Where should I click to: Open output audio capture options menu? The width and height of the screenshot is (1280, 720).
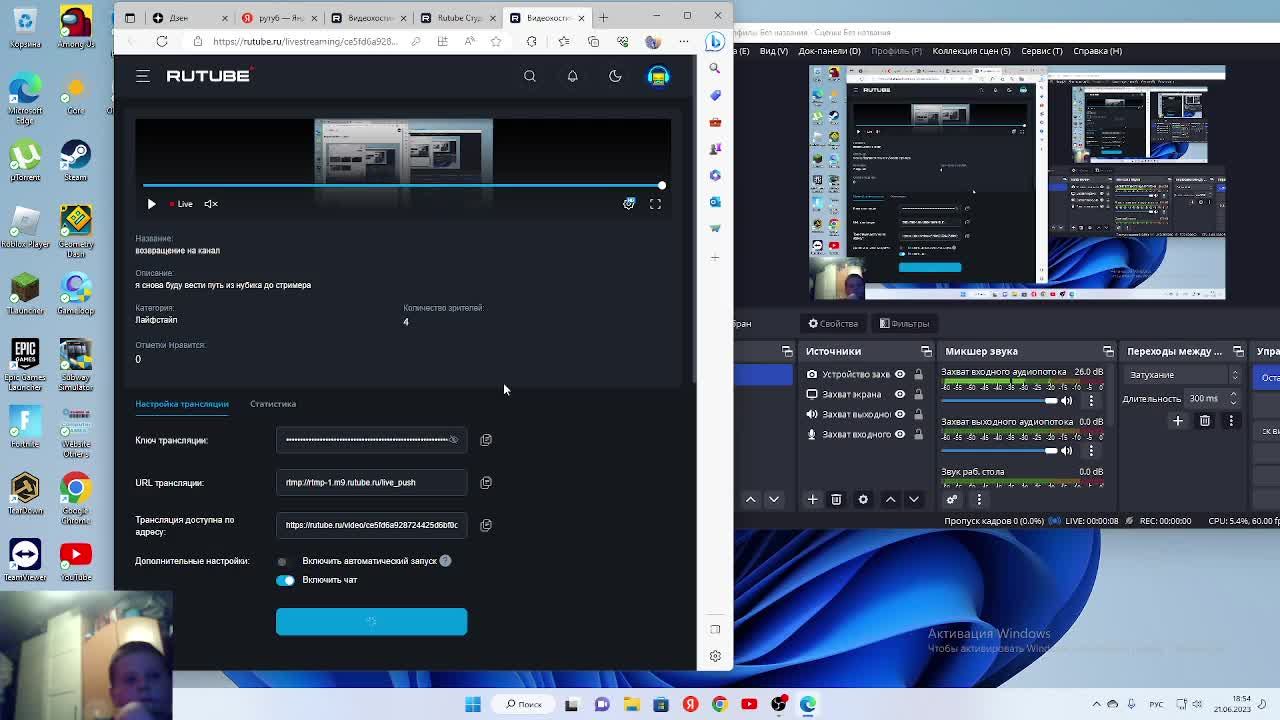click(x=1091, y=450)
